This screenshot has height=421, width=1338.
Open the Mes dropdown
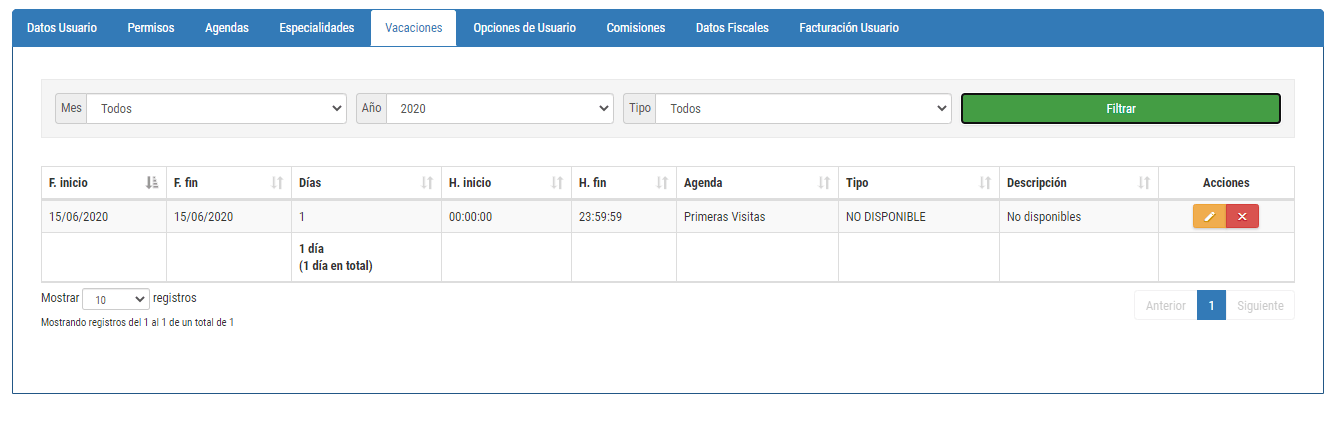pos(217,108)
